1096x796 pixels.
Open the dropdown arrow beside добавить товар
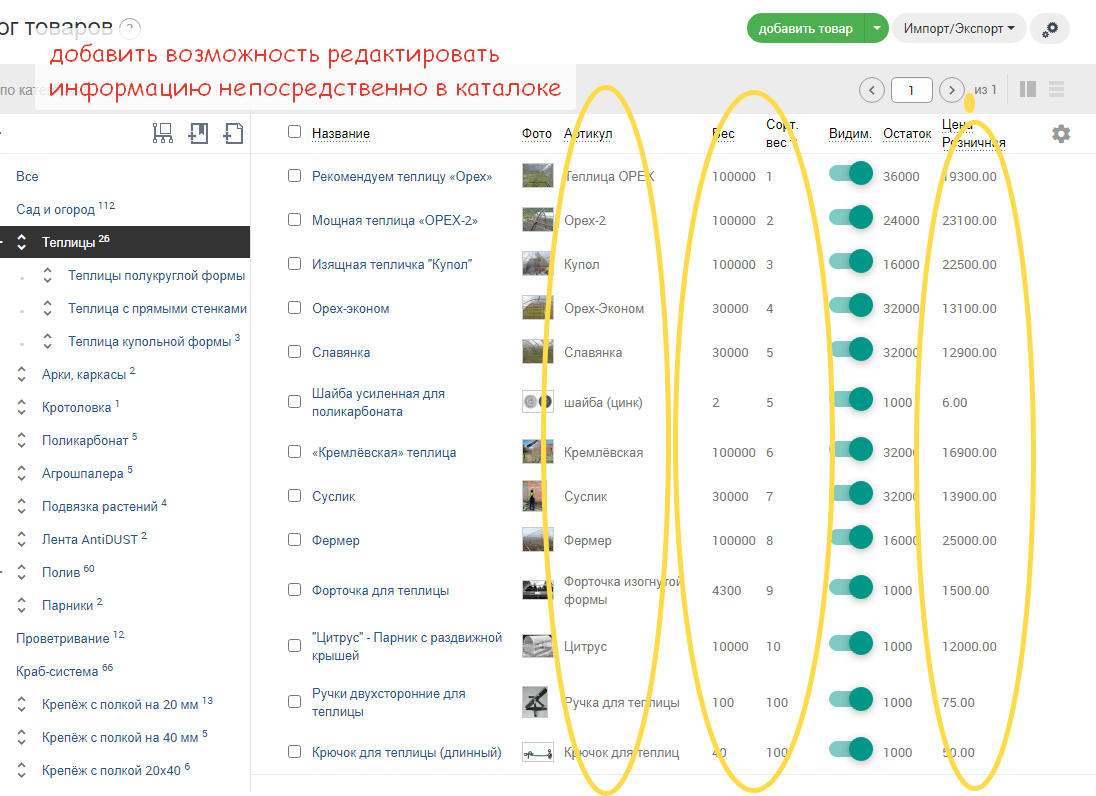point(876,29)
